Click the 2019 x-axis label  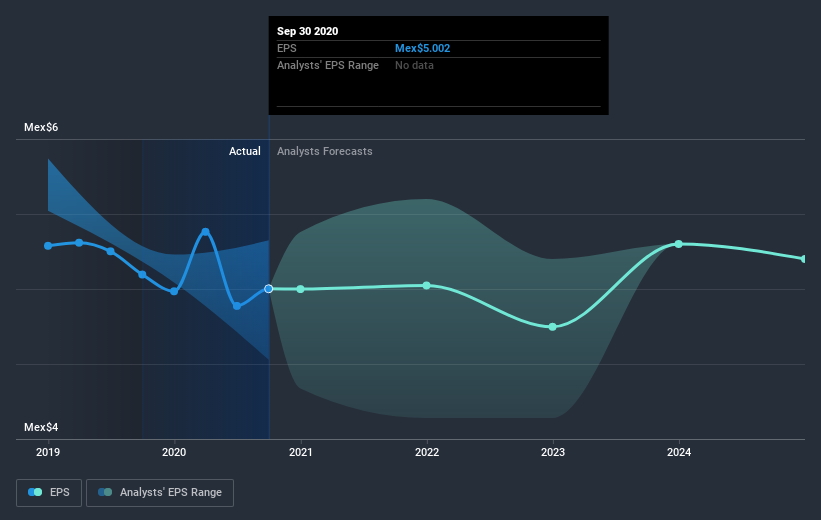48,452
